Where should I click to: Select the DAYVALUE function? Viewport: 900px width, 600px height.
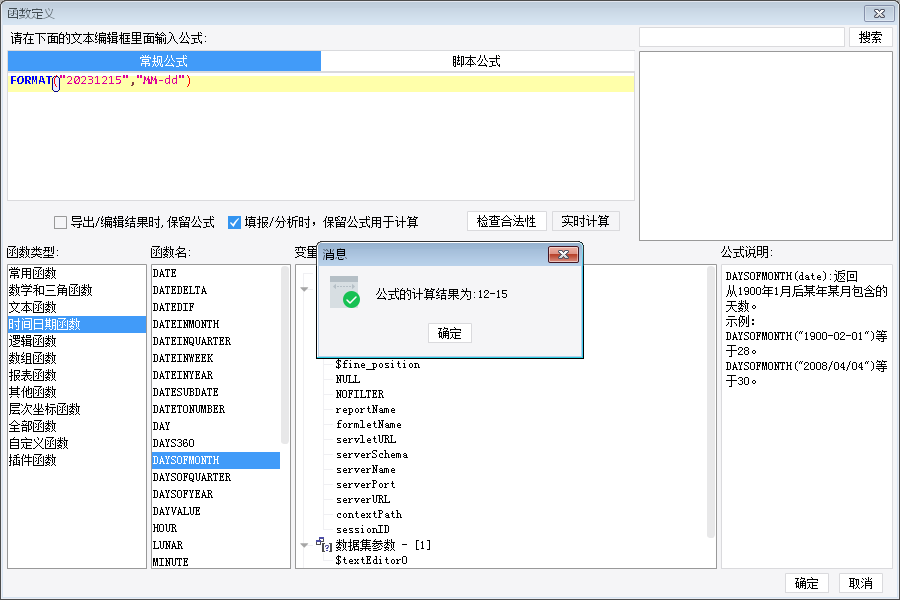(216, 511)
